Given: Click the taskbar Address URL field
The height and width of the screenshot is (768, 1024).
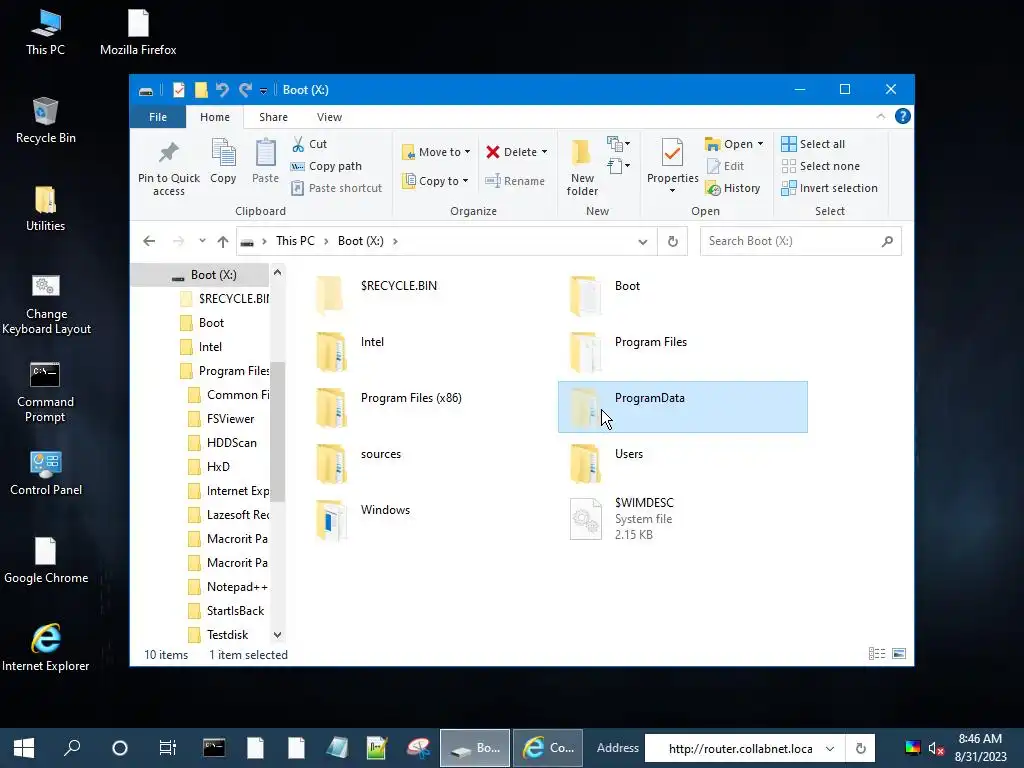Looking at the screenshot, I should pyautogui.click(x=744, y=748).
